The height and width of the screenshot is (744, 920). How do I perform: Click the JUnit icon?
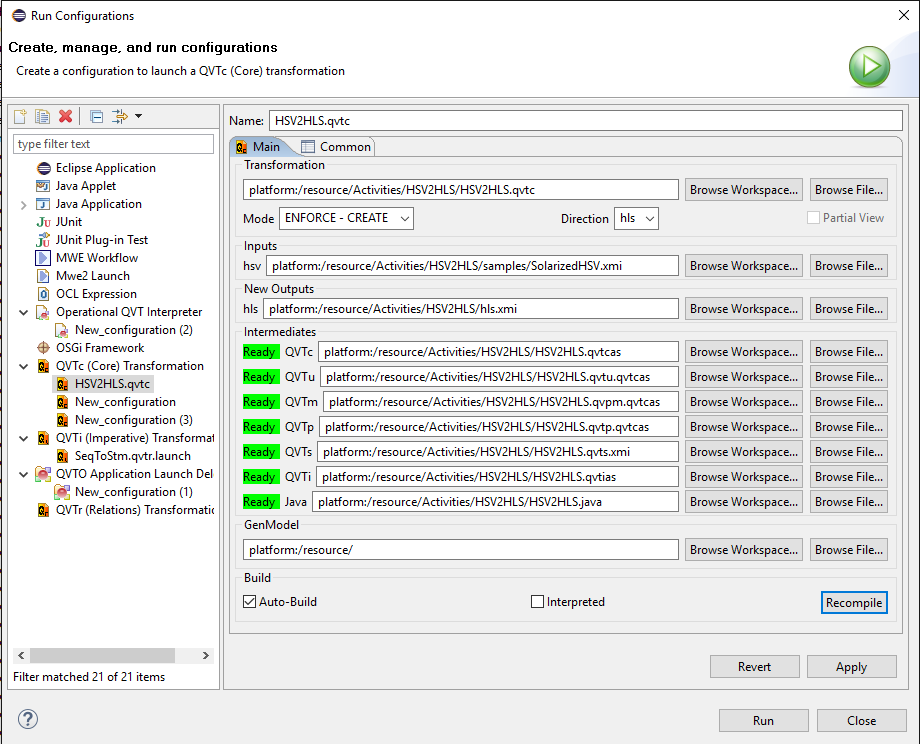(x=43, y=222)
